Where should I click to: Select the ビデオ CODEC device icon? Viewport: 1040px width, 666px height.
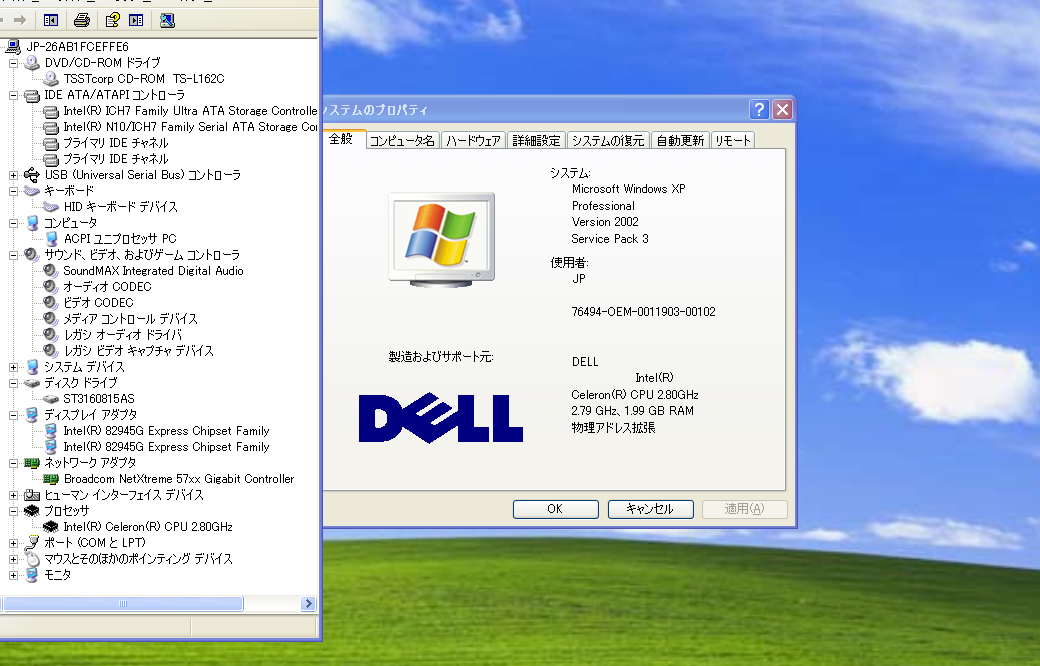click(x=51, y=302)
